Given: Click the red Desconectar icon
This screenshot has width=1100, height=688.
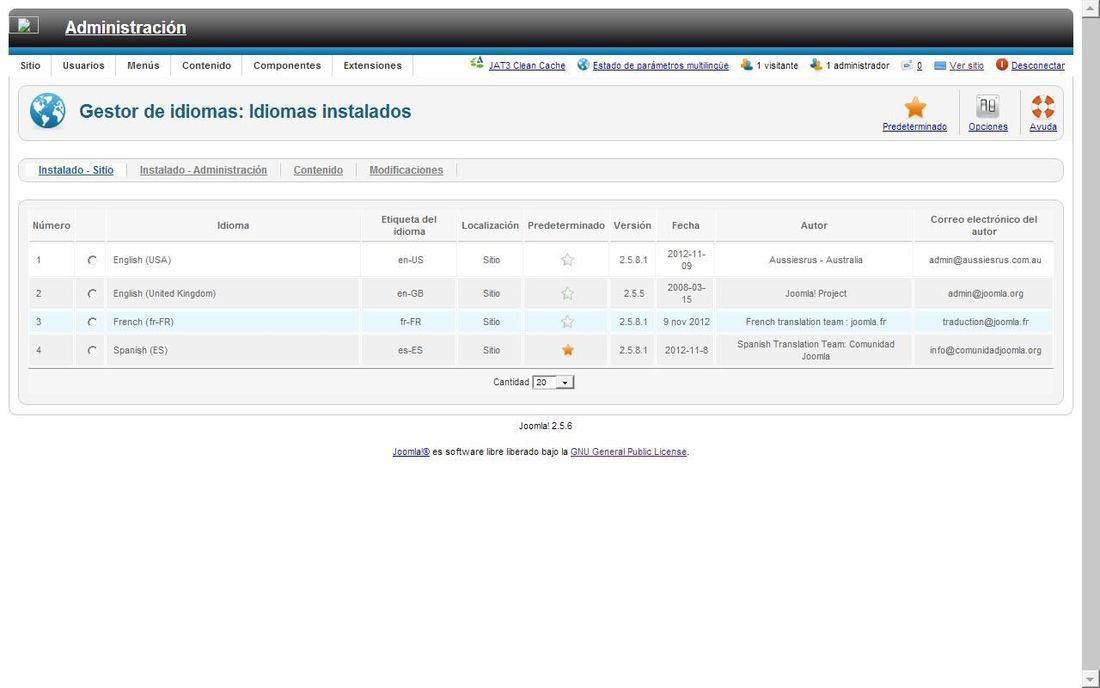Looking at the screenshot, I should [x=1002, y=65].
